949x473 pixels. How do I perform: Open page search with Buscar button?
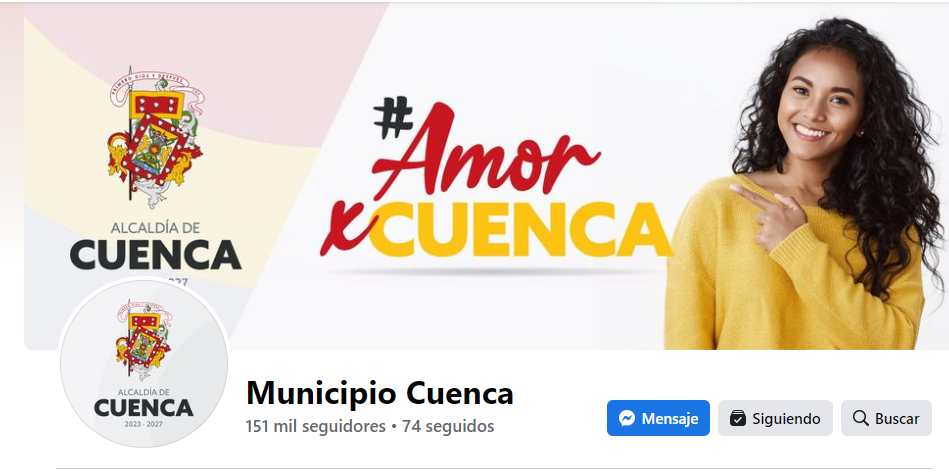(886, 418)
